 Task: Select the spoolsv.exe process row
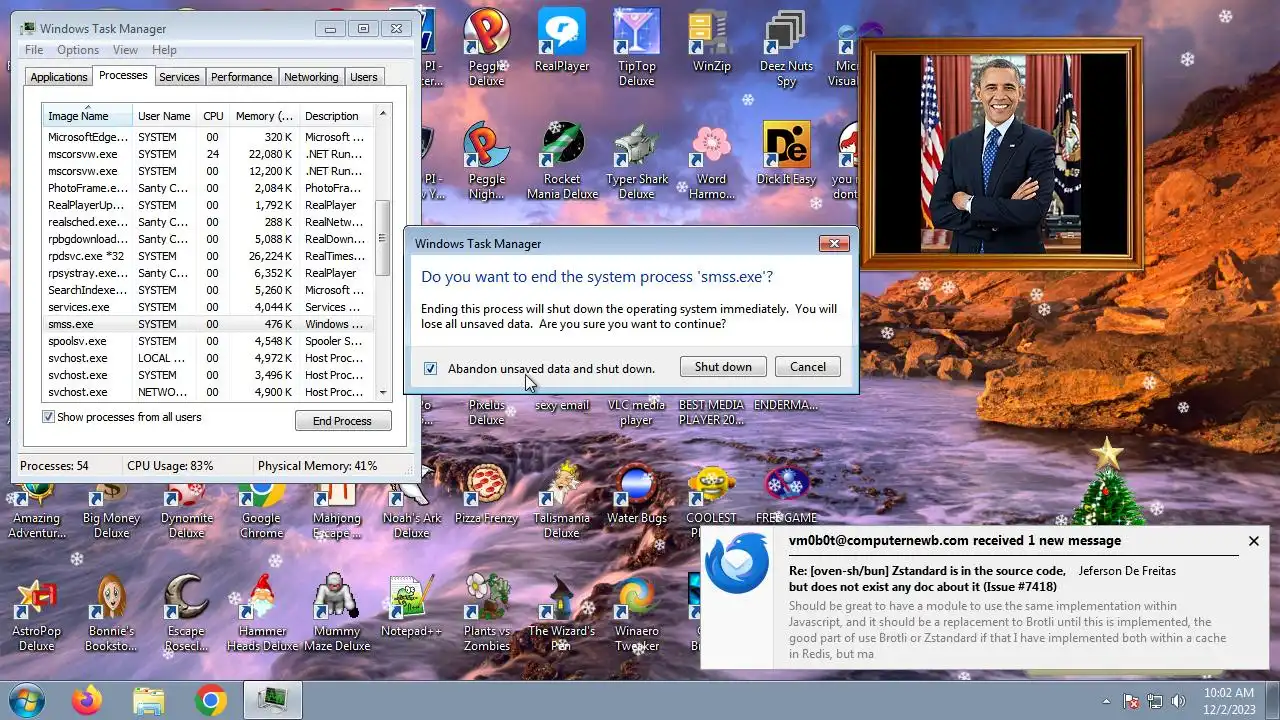pos(208,341)
